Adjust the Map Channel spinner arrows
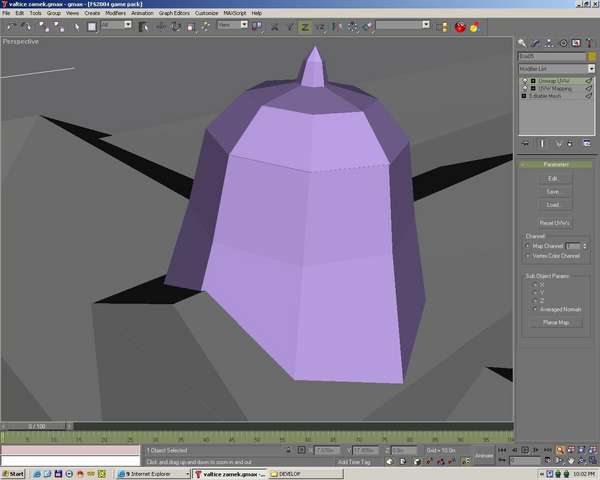Screen dimensions: 600x480 (x=584, y=246)
